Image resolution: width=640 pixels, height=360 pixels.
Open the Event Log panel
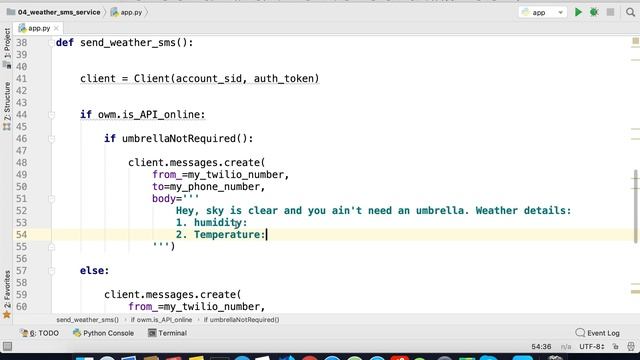pyautogui.click(x=598, y=333)
